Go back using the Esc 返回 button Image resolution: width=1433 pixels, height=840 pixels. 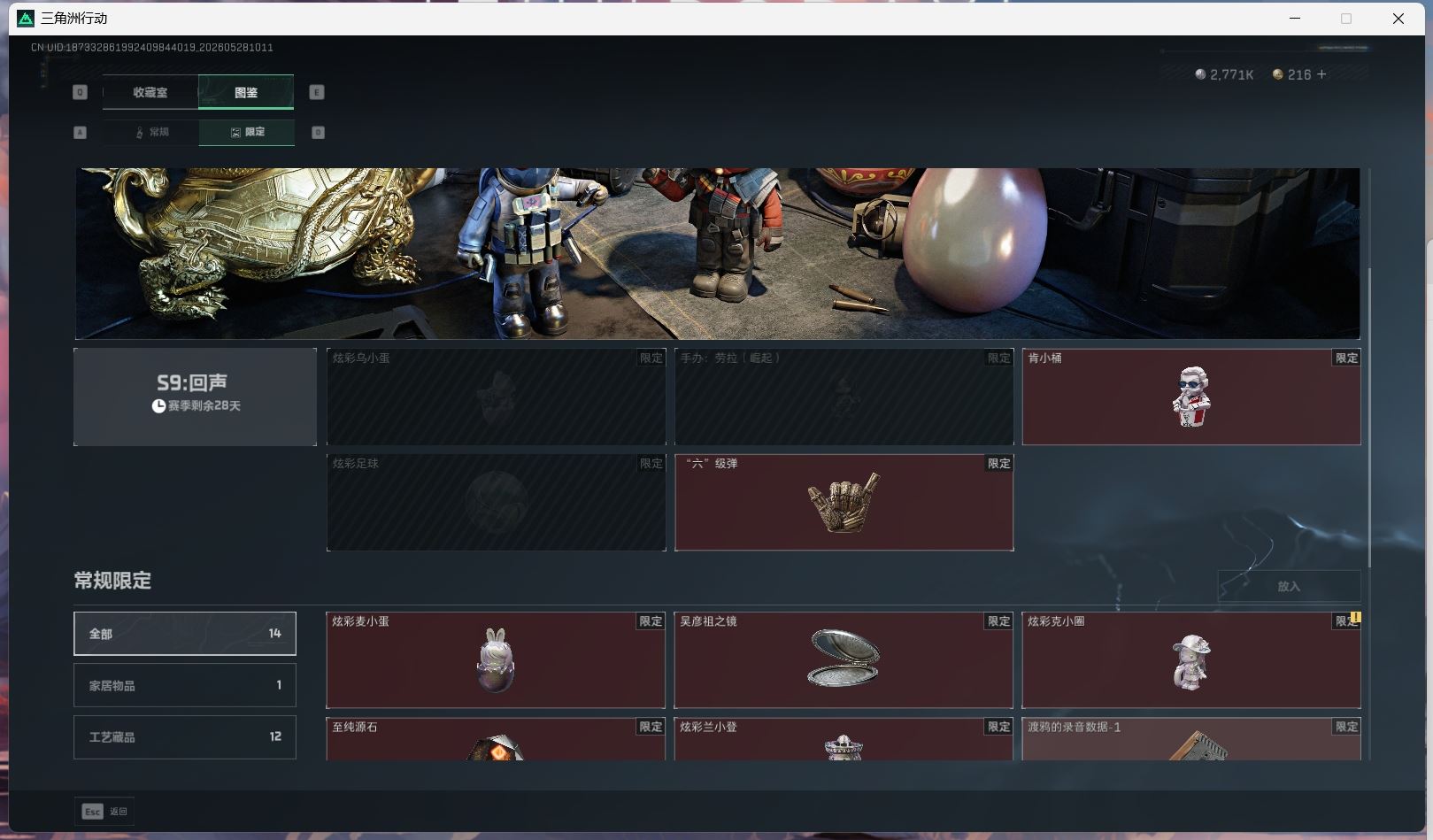(x=104, y=811)
